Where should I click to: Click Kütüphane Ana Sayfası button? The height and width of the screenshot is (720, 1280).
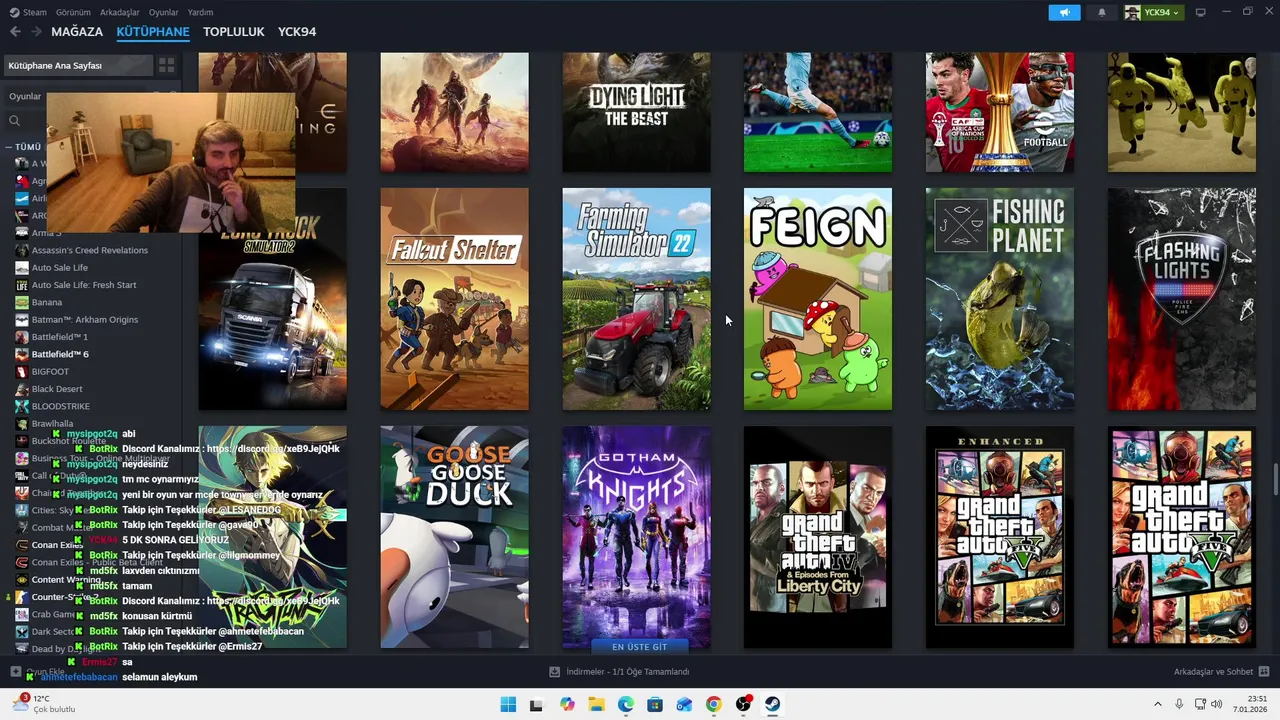79,65
